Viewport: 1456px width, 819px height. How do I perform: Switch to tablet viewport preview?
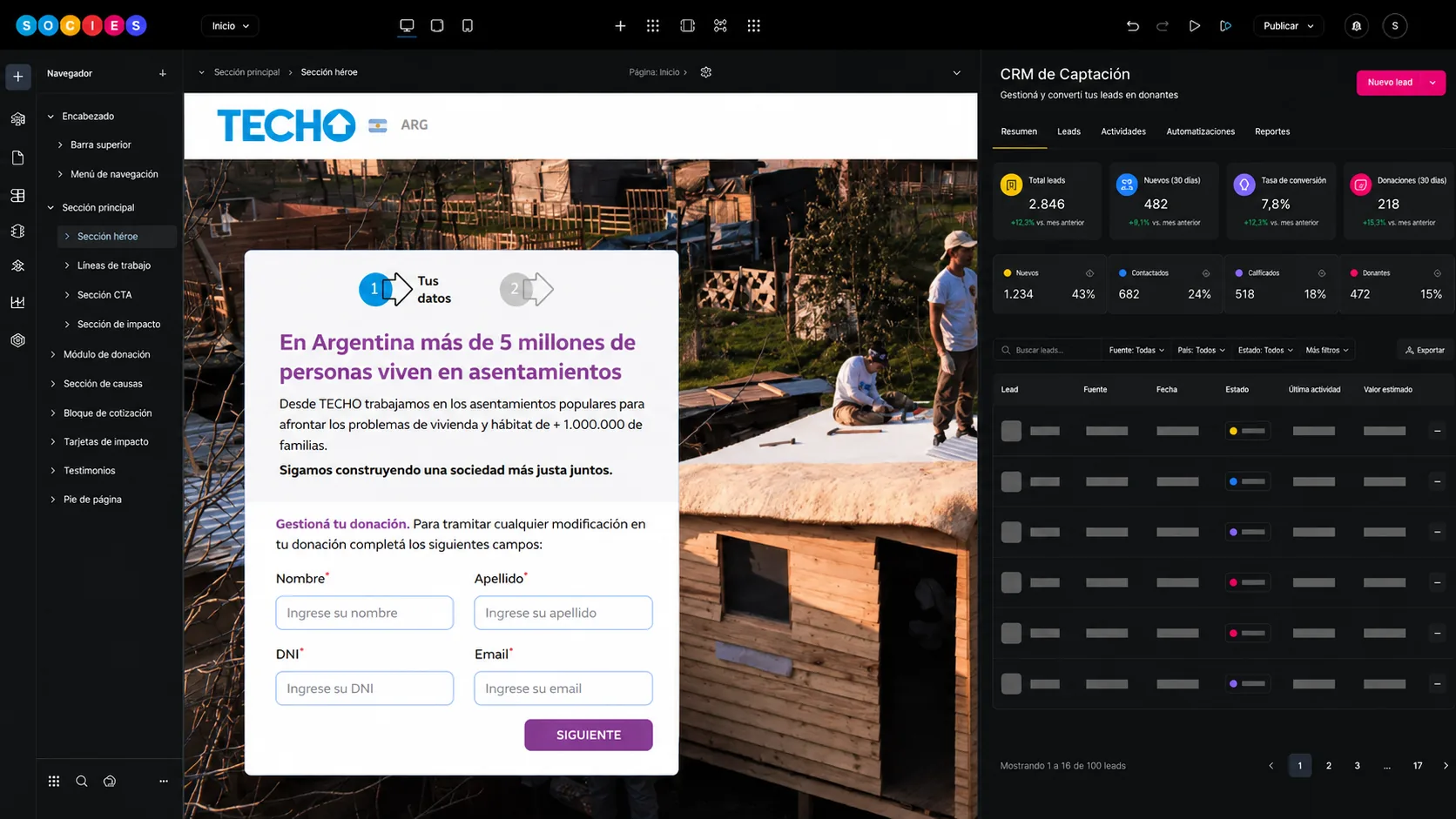coord(437,26)
